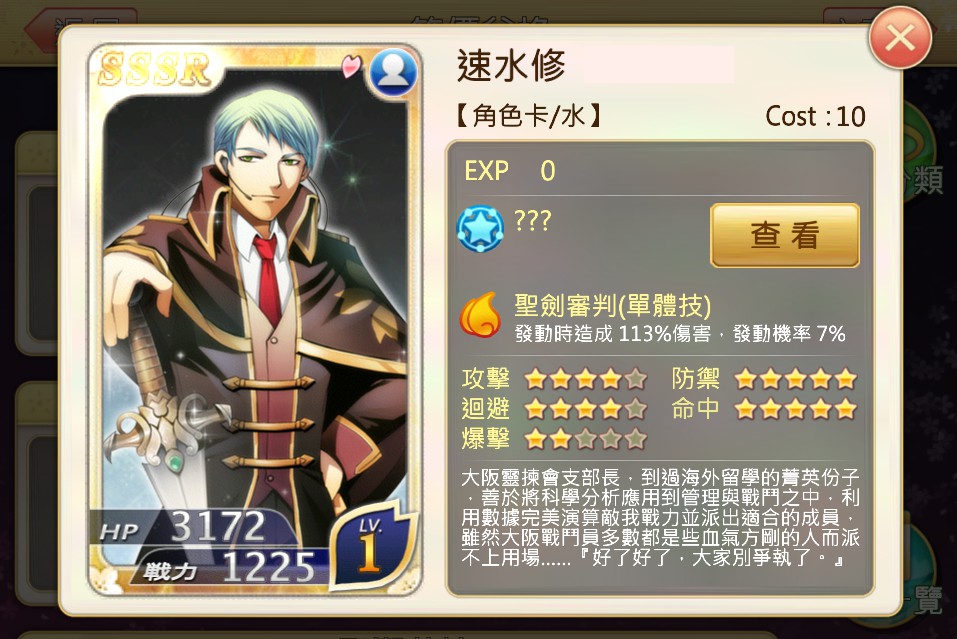Tap the 攻擊 star rating
The height and width of the screenshot is (639, 957).
coord(585,379)
